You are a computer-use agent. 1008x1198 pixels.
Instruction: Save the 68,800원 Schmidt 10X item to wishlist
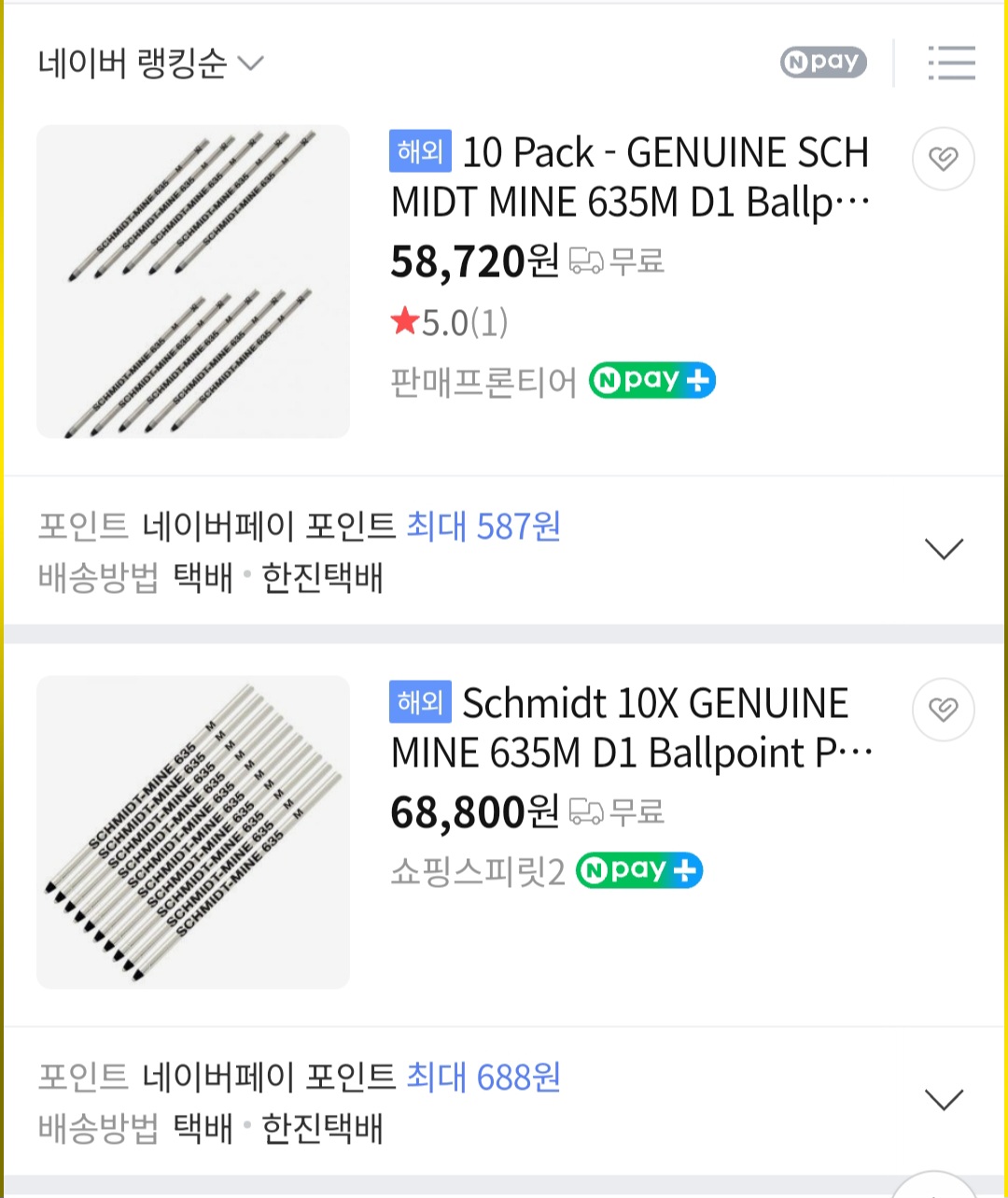(x=943, y=710)
